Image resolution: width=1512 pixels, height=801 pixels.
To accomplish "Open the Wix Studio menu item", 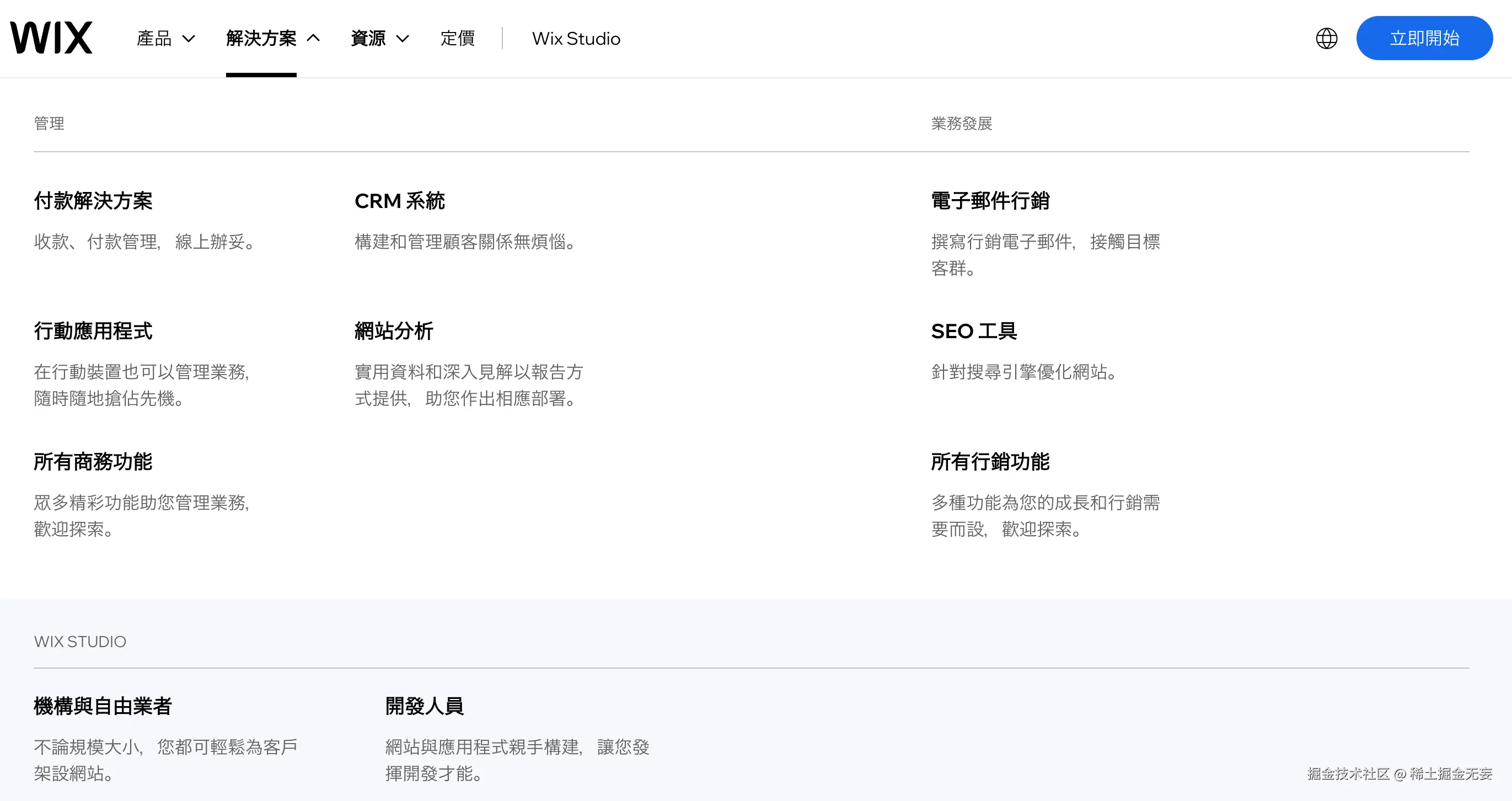I will point(576,38).
